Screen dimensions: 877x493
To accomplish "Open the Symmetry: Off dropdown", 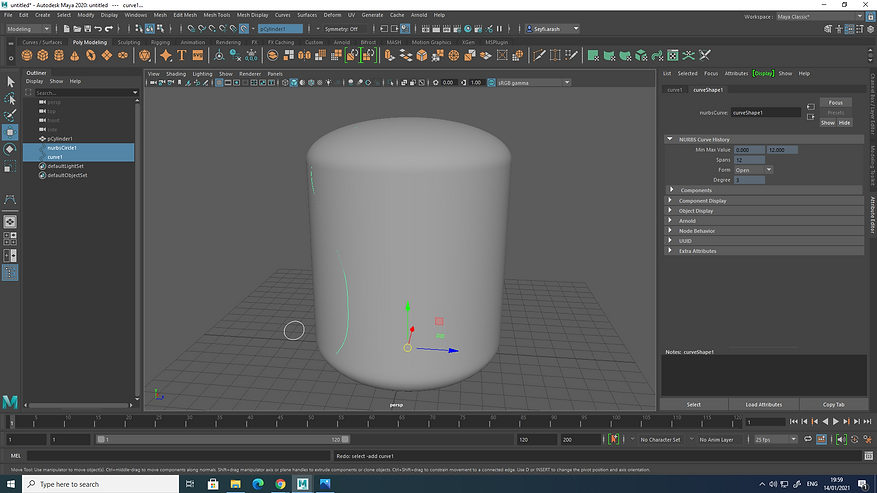I will point(345,29).
